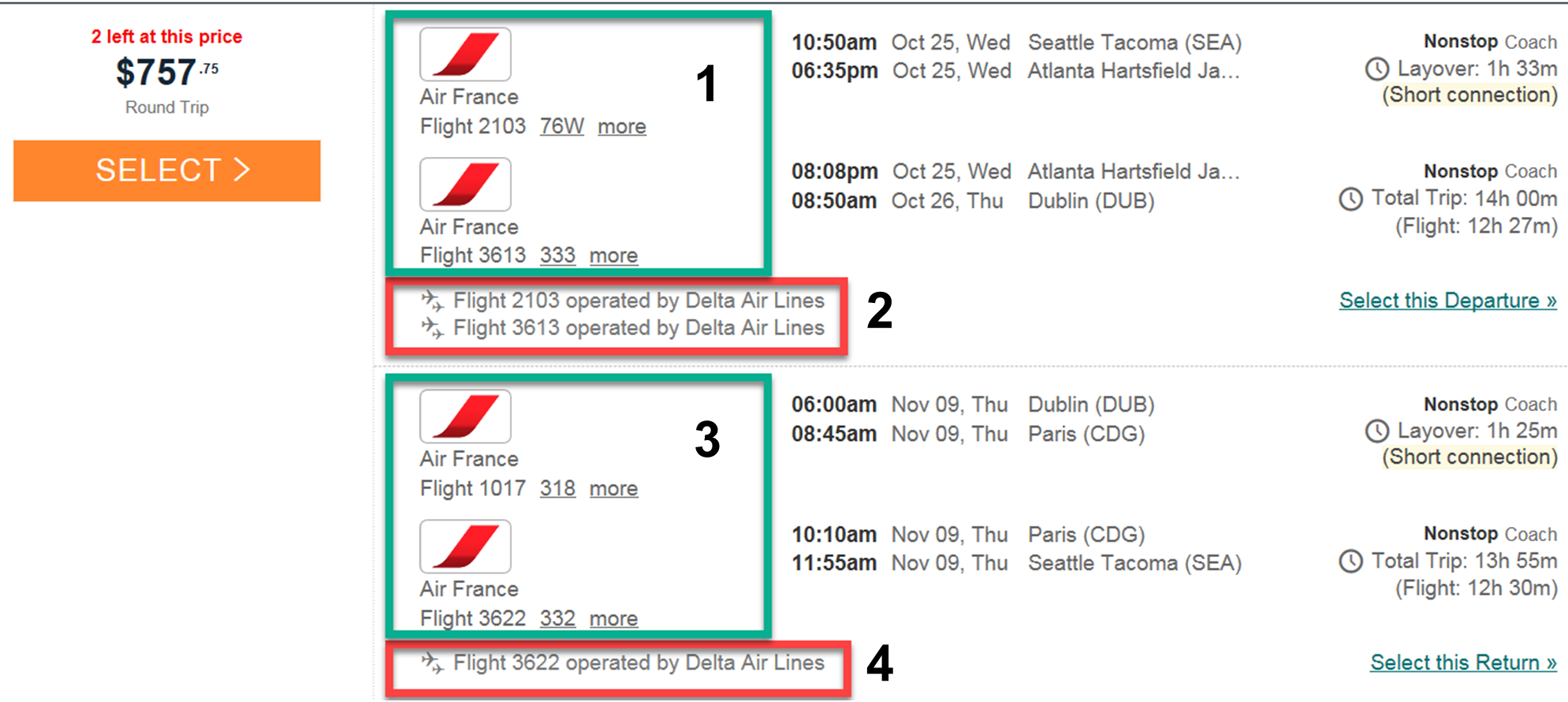
Task: Open the 318 aircraft link for Flight 1017
Action: 557,488
